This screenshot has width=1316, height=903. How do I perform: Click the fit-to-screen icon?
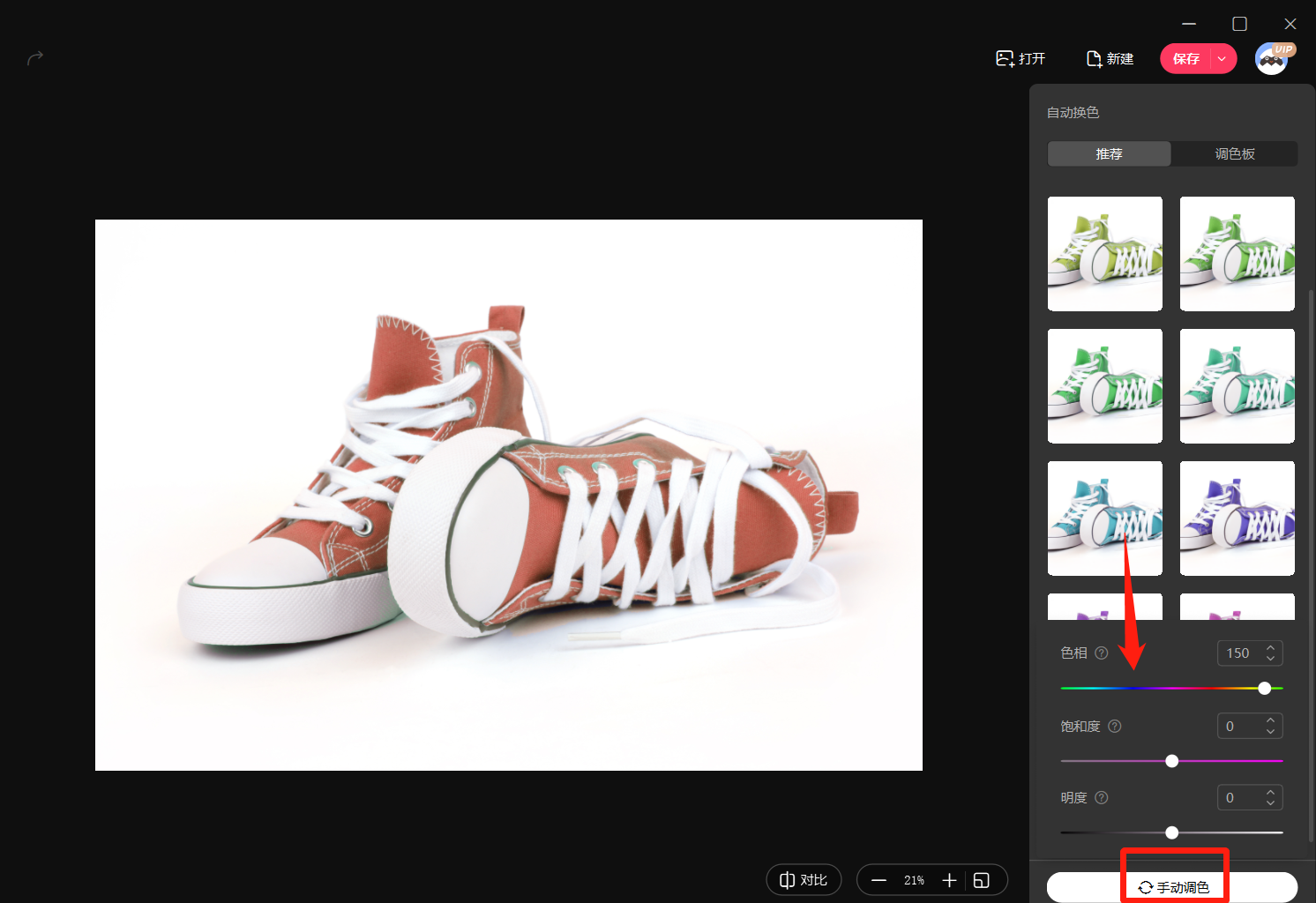(982, 880)
